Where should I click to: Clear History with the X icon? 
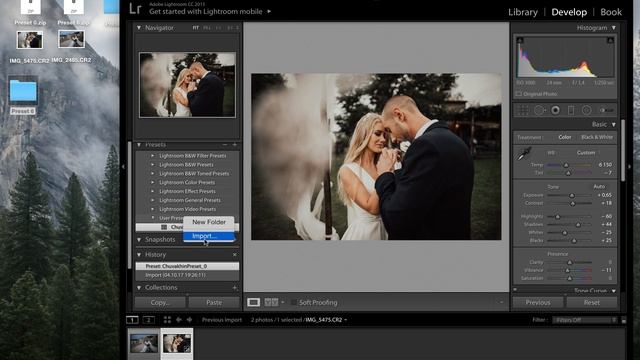(235, 255)
